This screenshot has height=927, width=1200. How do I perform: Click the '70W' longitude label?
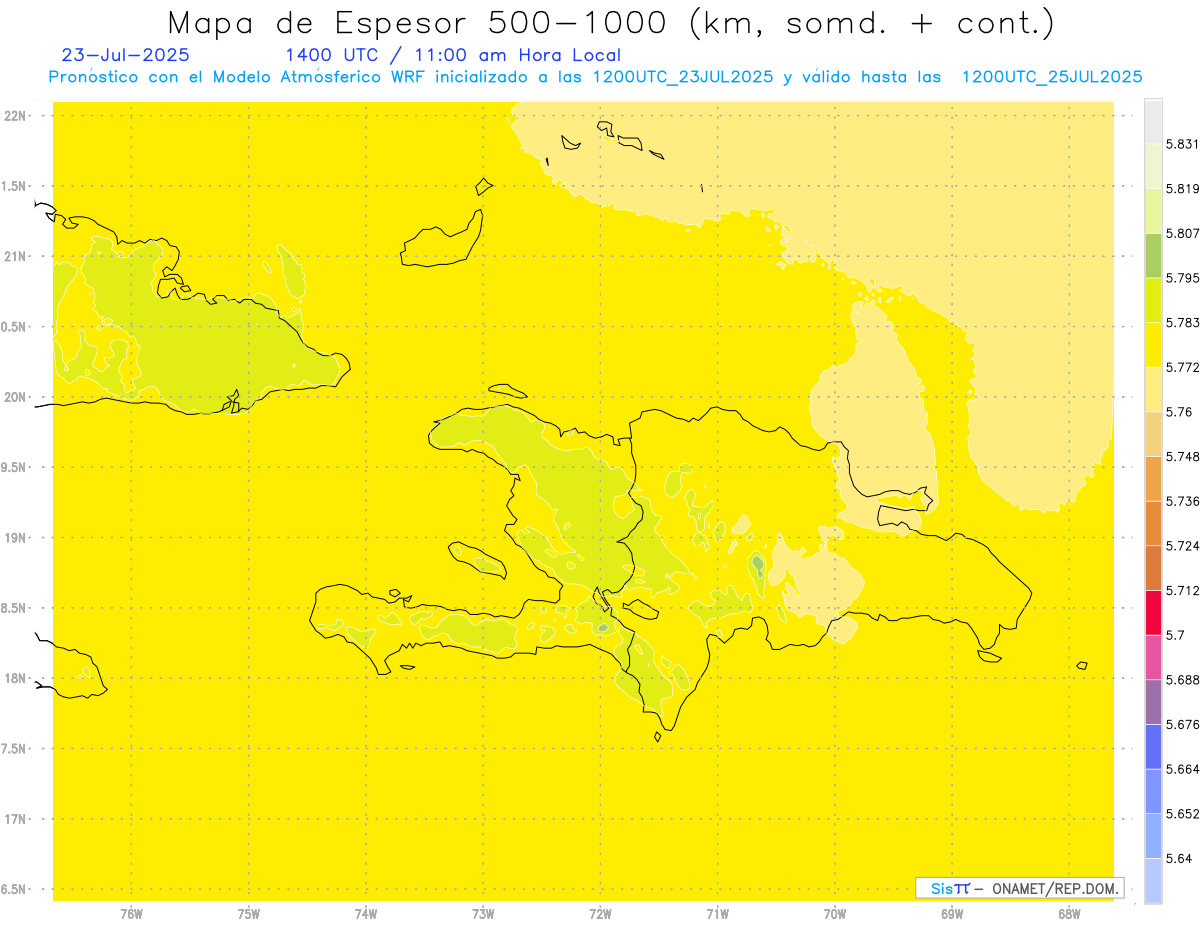pyautogui.click(x=835, y=914)
